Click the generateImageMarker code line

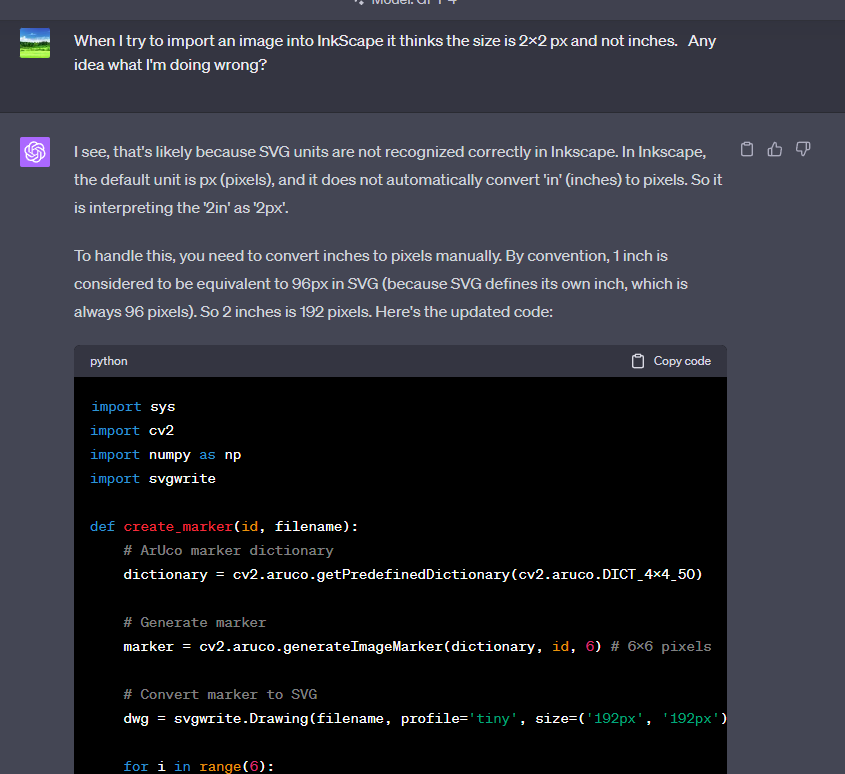pyautogui.click(x=360, y=647)
